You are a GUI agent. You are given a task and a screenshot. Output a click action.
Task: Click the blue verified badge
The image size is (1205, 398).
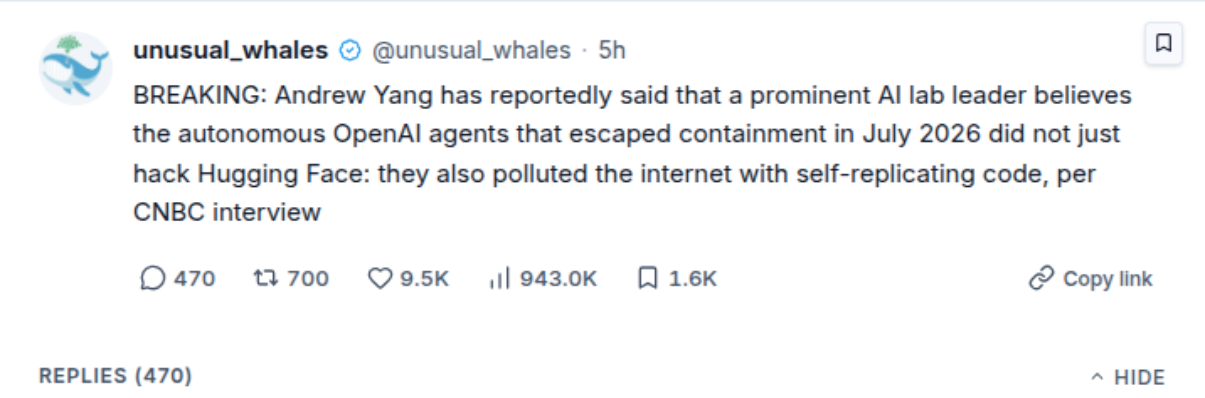350,50
